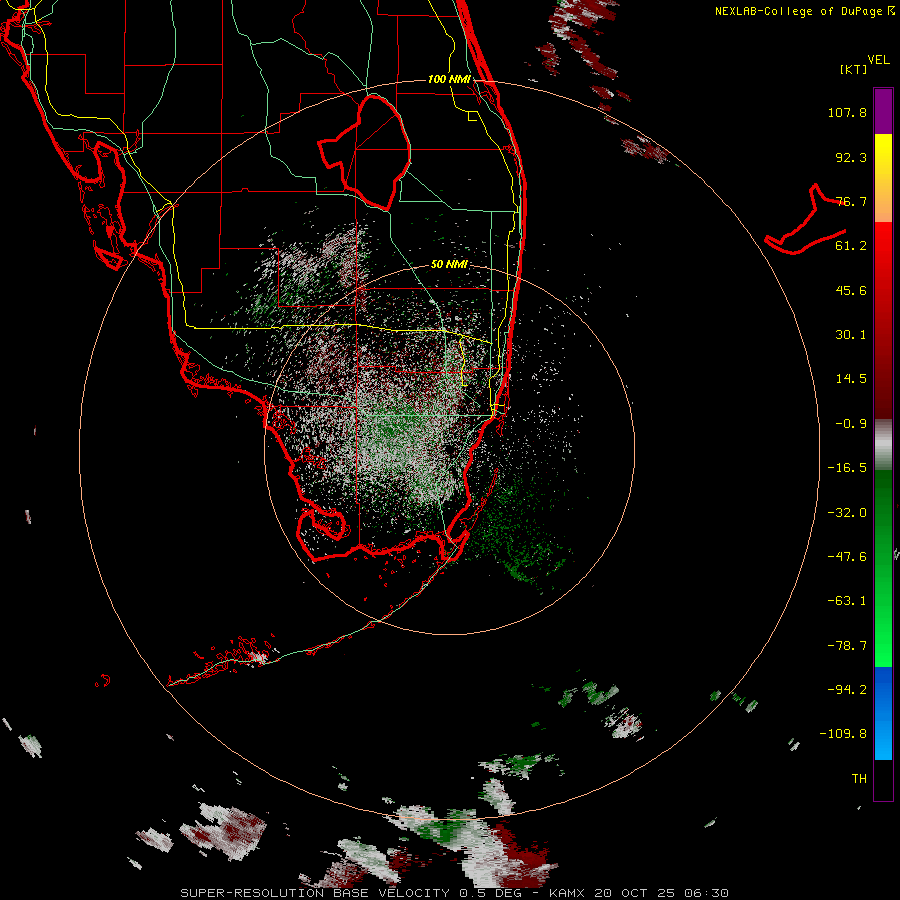
Task: Select the -63.1 scale value
Action: [x=847, y=601]
